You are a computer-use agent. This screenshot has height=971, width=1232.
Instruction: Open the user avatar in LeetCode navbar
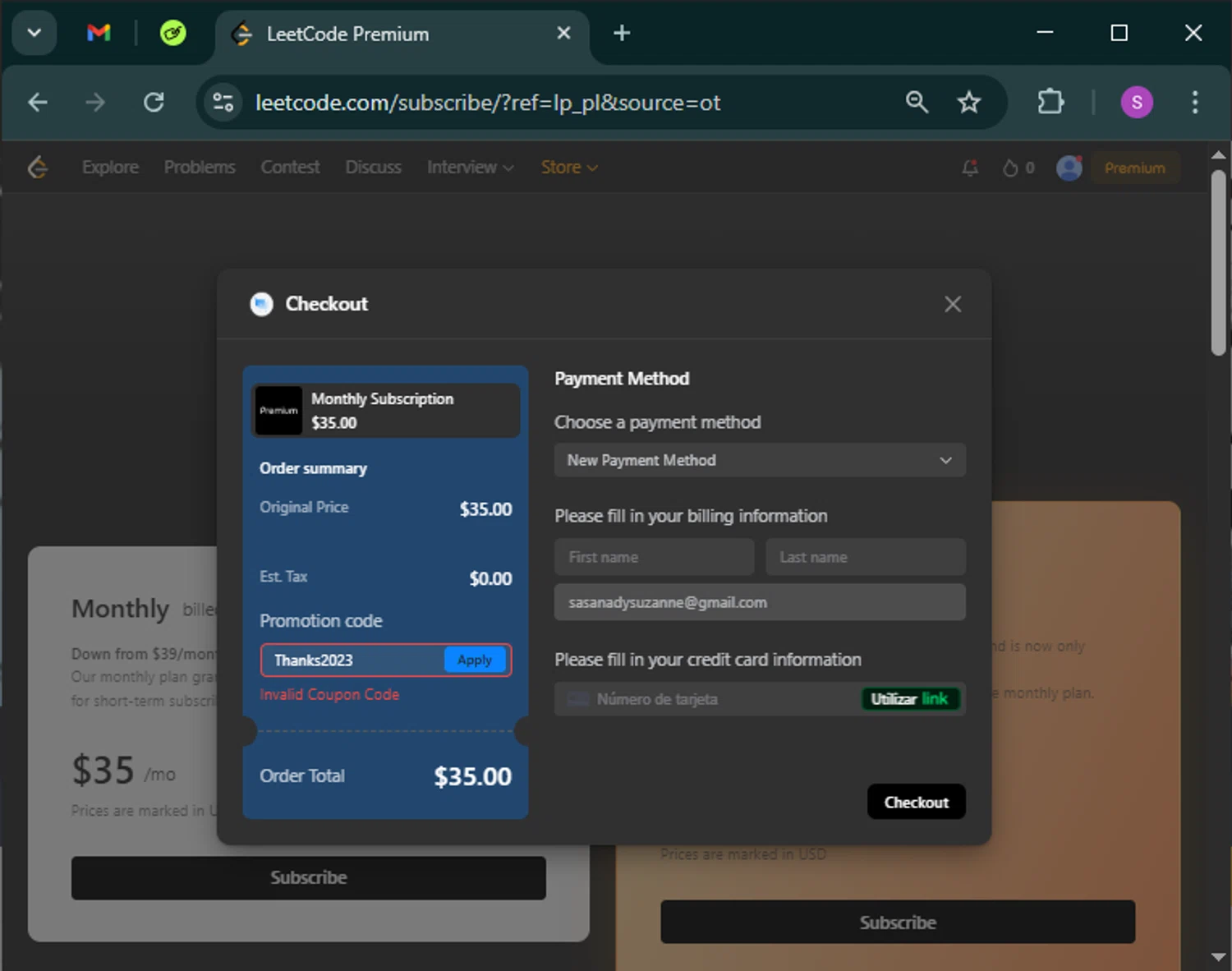pyautogui.click(x=1069, y=168)
